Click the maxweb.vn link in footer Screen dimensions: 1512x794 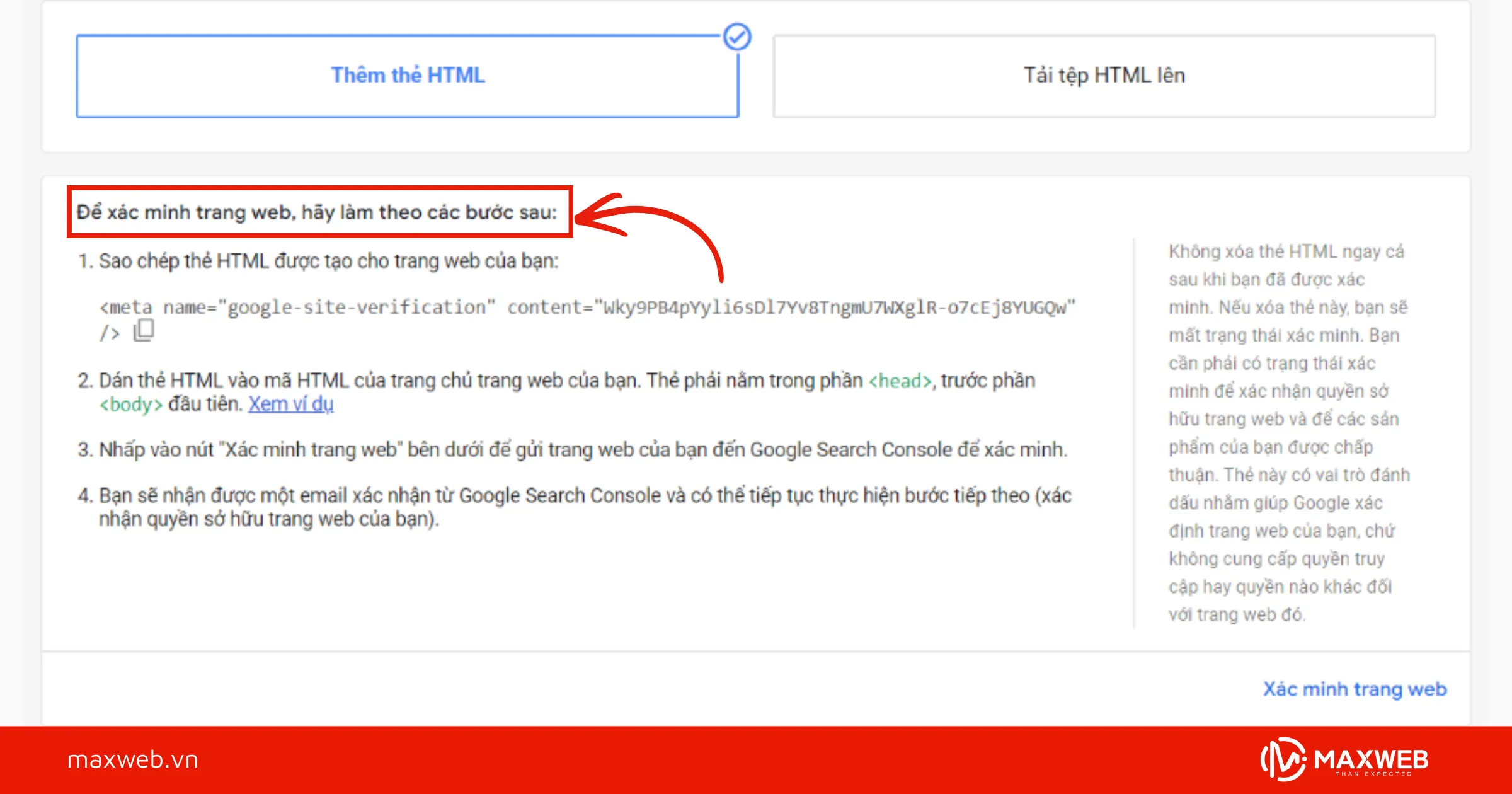pos(133,759)
